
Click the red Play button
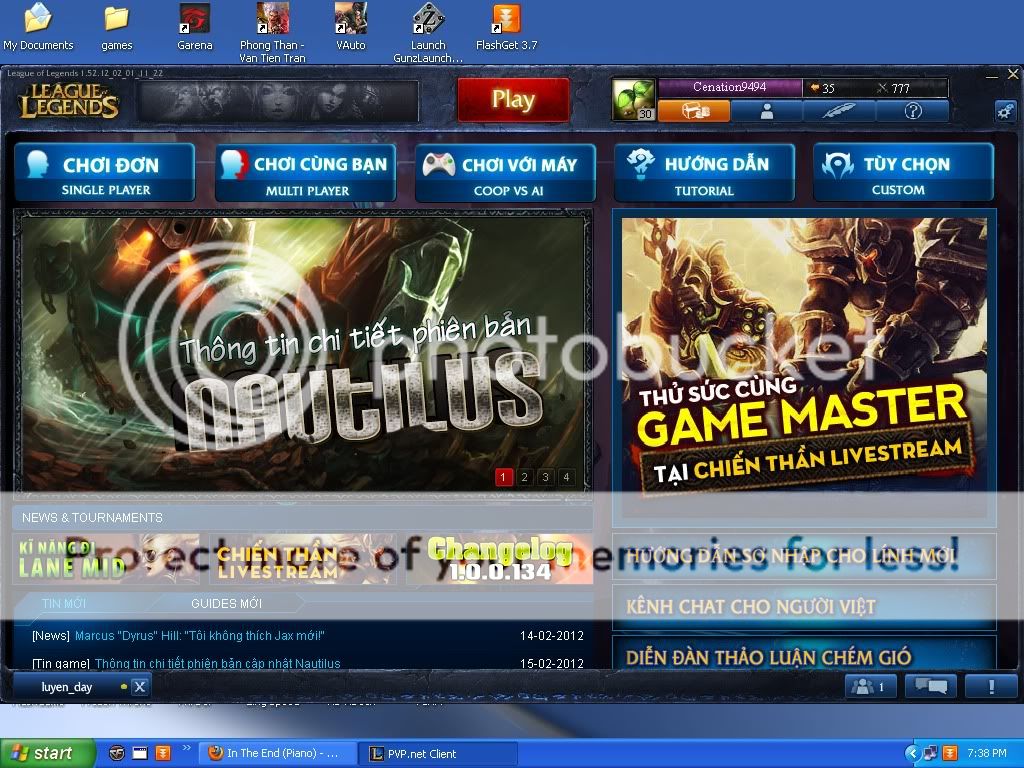point(513,100)
